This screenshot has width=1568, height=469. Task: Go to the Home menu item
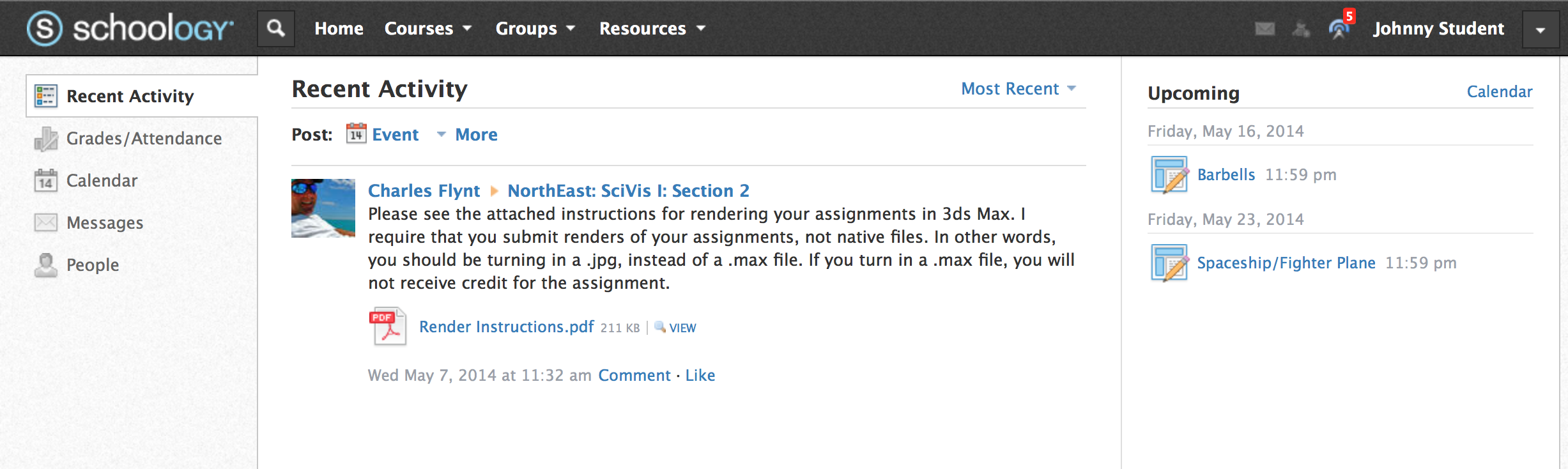click(x=339, y=29)
